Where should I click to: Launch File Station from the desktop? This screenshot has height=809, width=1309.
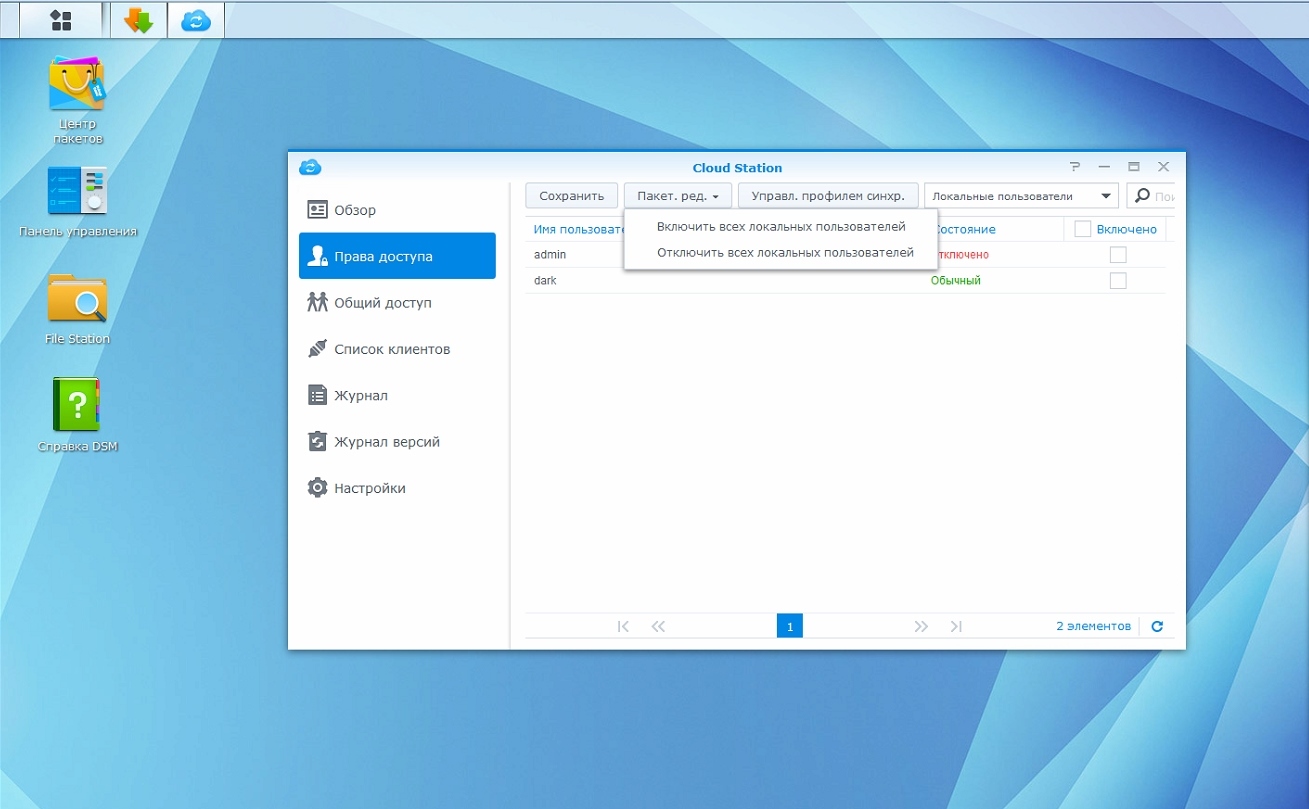point(77,309)
